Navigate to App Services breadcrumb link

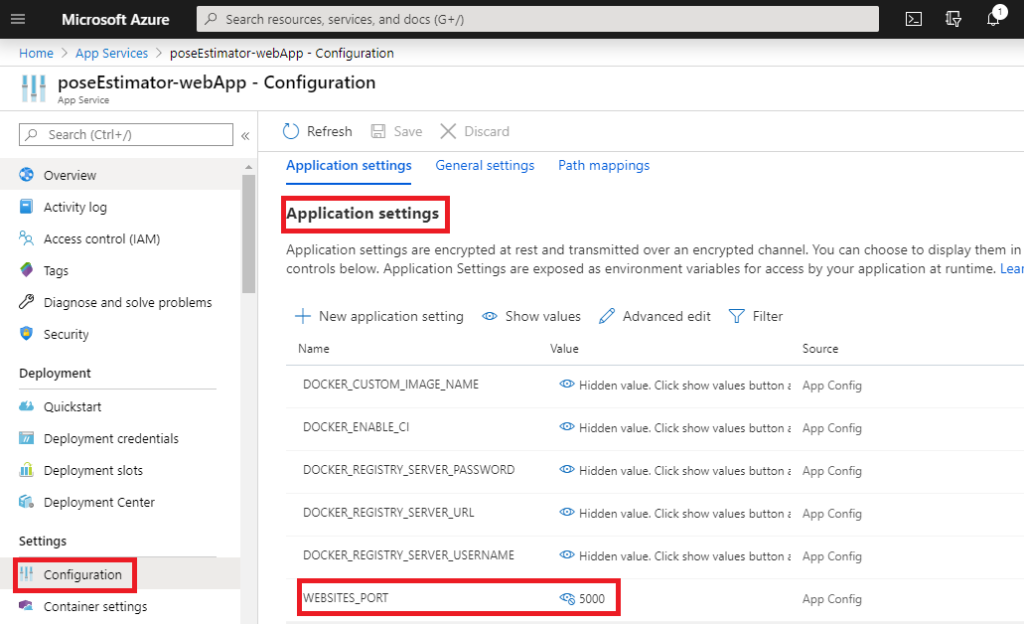(111, 53)
